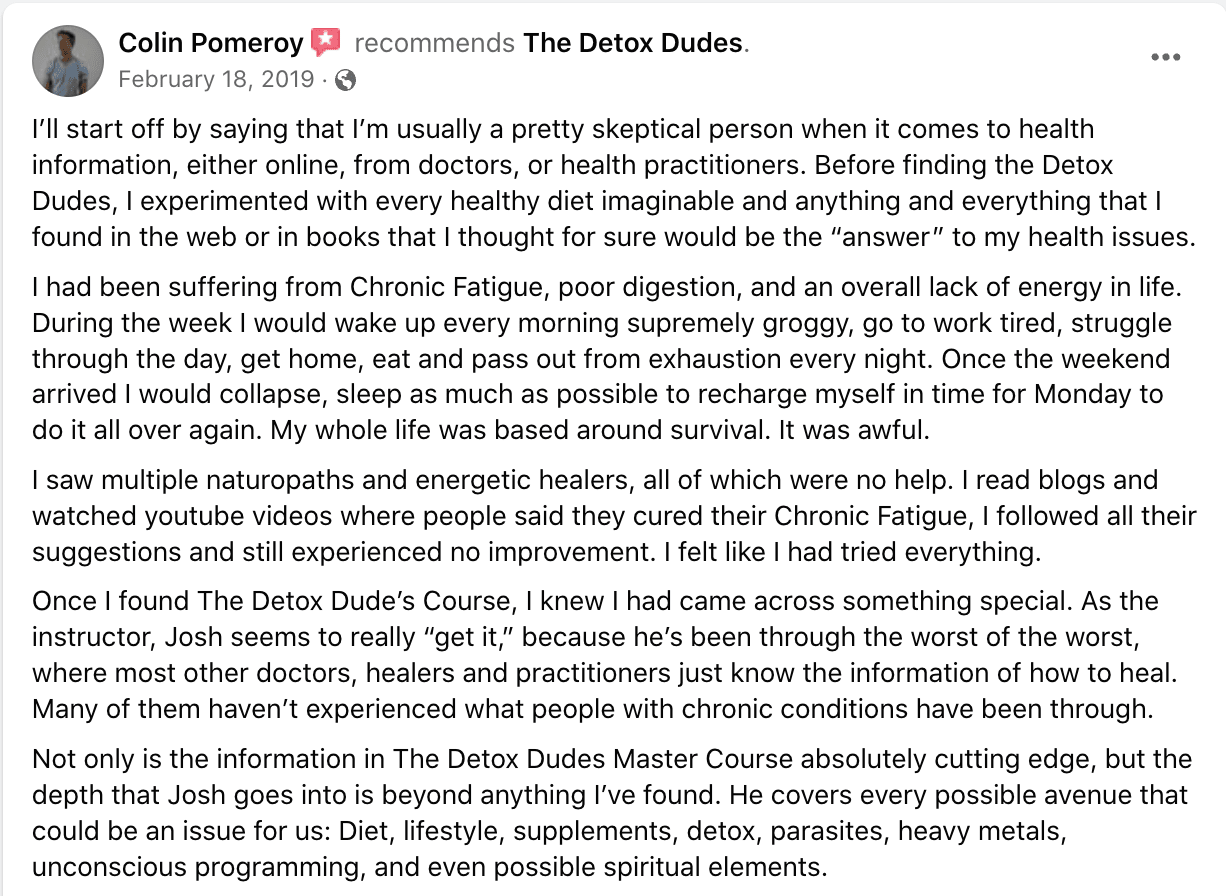Click paragraph starting "Once I found The Detox"

(x=595, y=656)
